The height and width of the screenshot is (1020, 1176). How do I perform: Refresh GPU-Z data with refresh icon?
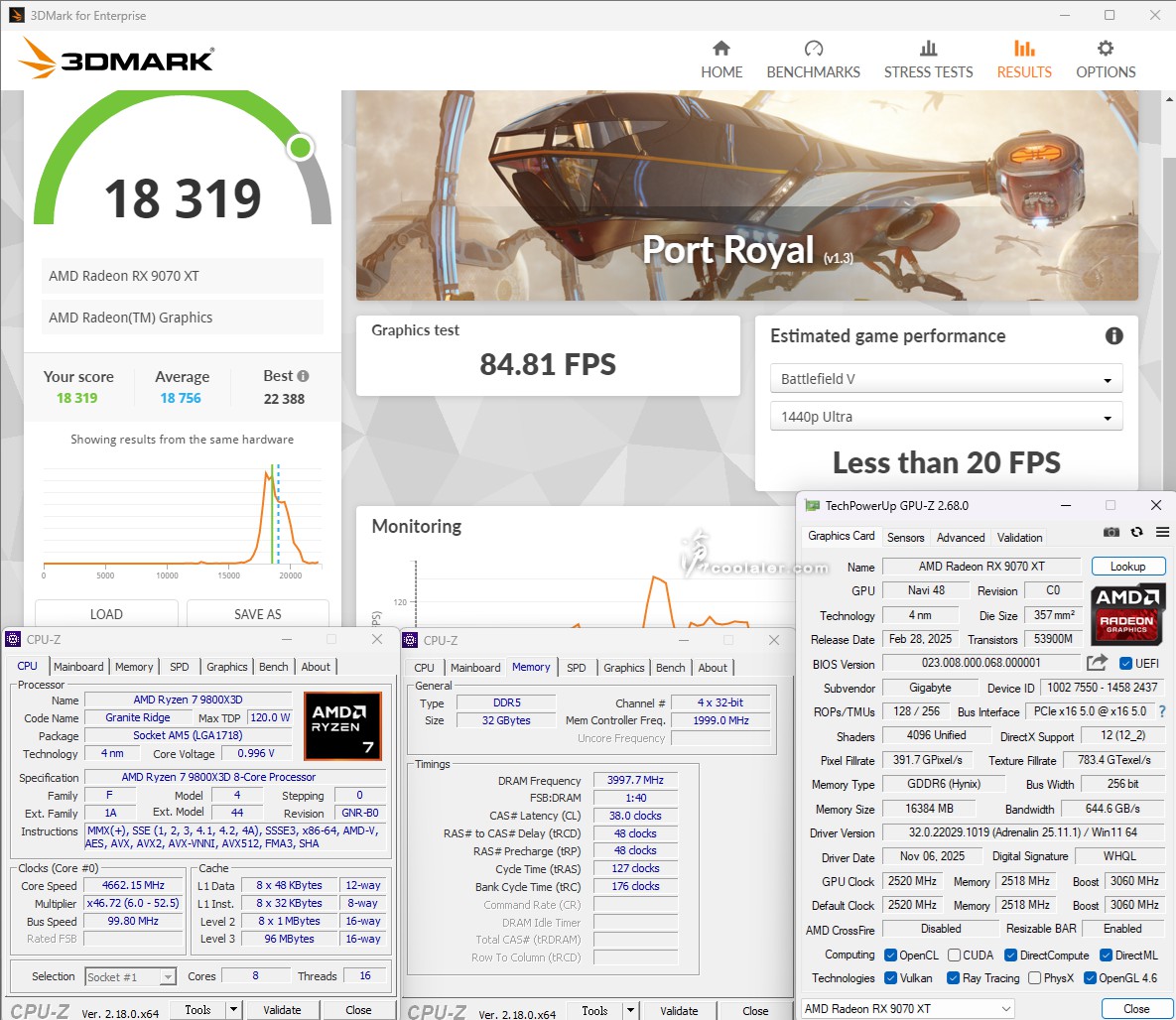click(x=1137, y=532)
